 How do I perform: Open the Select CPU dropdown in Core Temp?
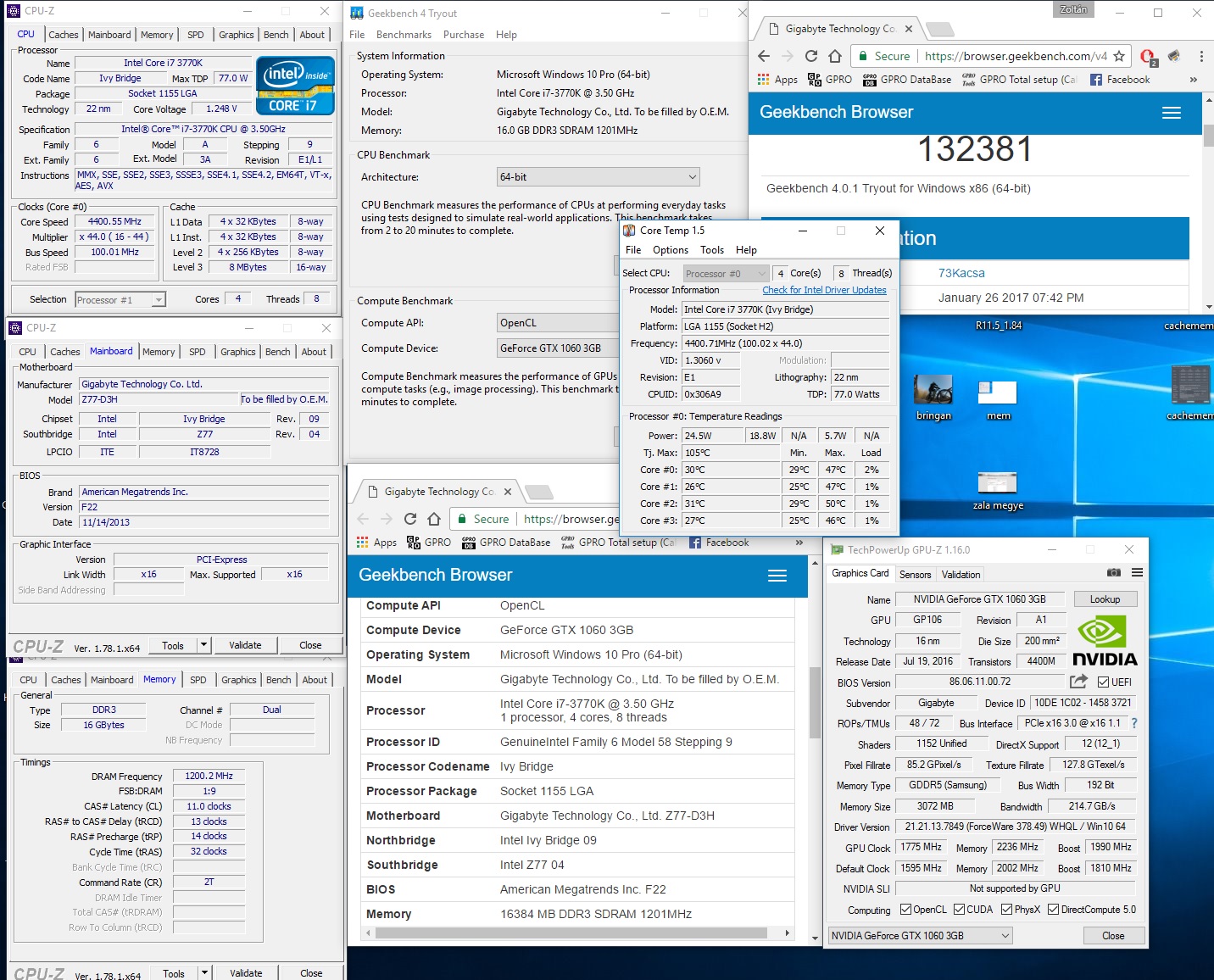click(726, 274)
